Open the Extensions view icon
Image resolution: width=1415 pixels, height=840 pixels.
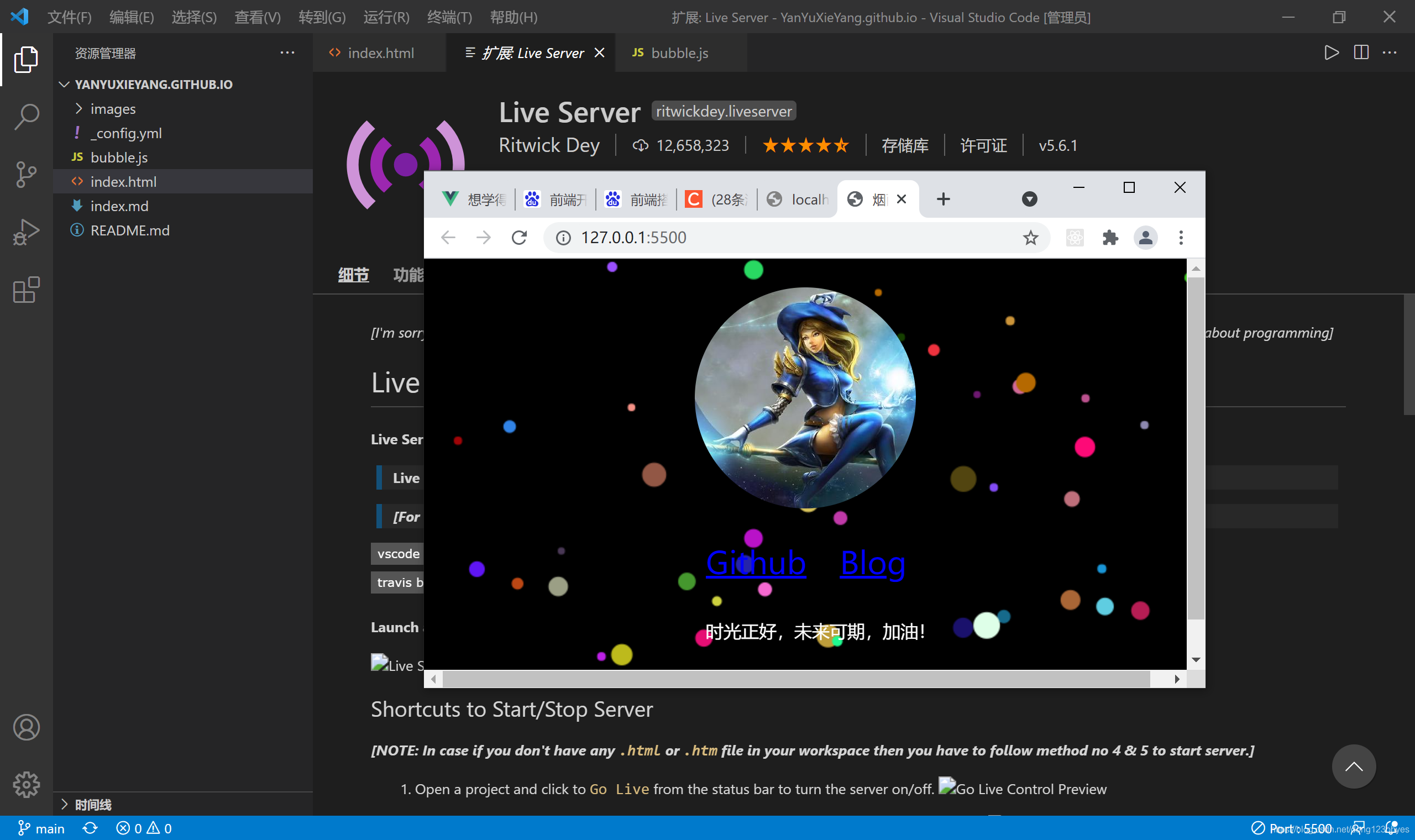tap(26, 290)
